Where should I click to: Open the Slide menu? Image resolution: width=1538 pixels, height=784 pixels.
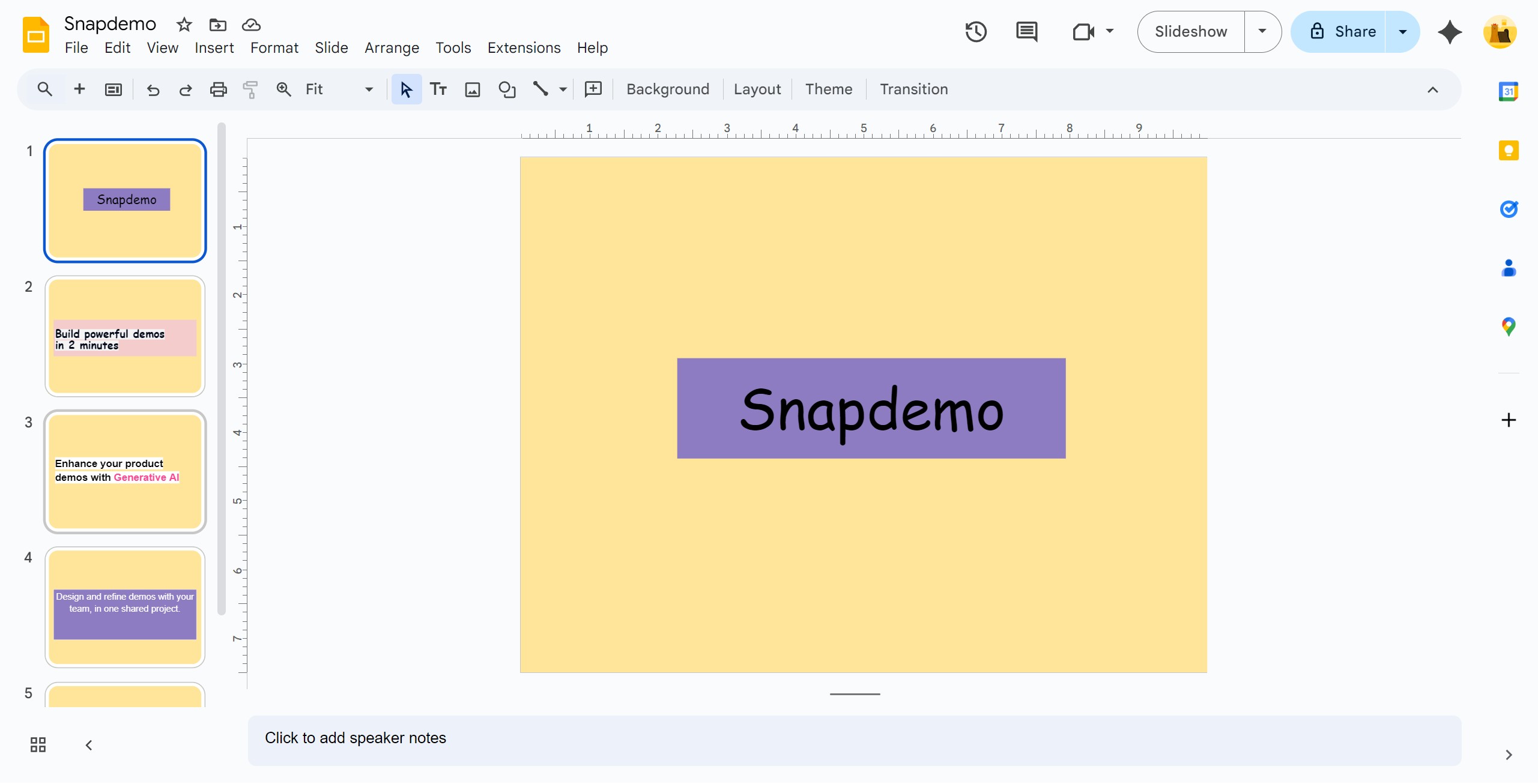[x=332, y=48]
